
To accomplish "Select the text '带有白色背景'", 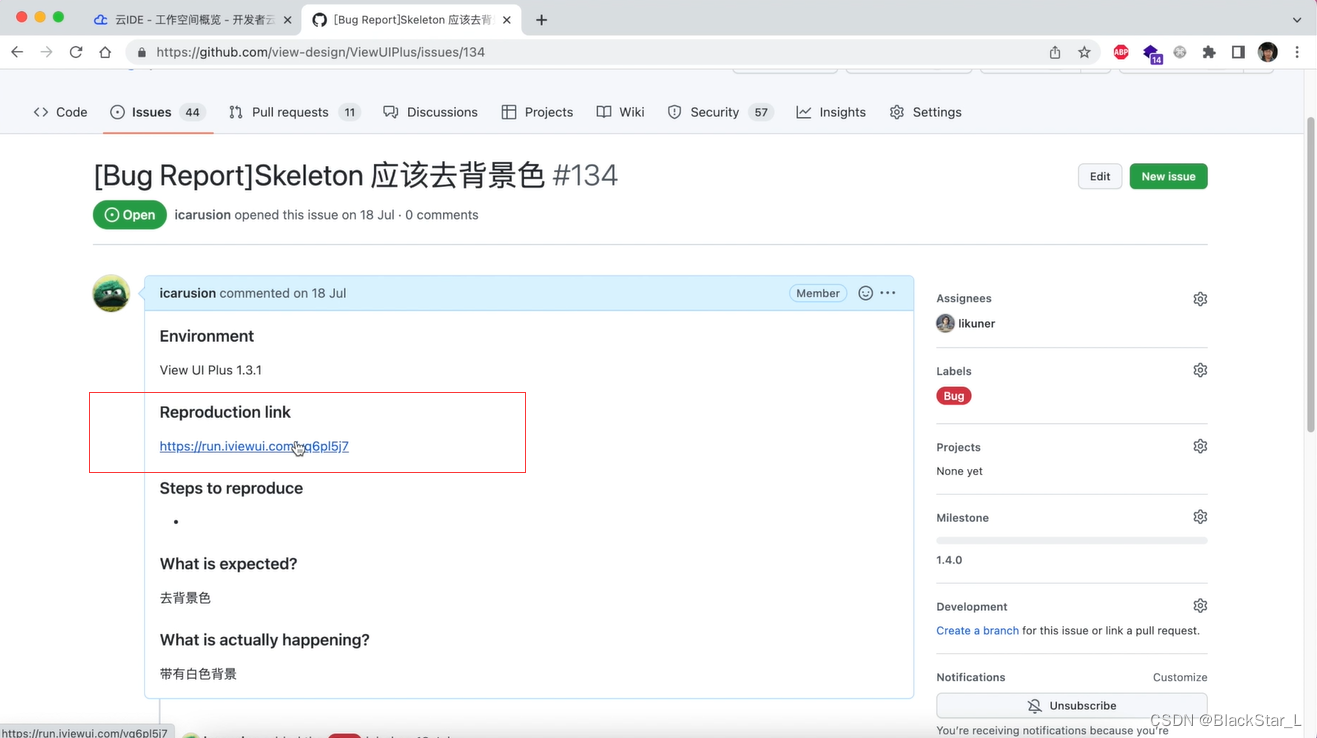I will pyautogui.click(x=198, y=674).
